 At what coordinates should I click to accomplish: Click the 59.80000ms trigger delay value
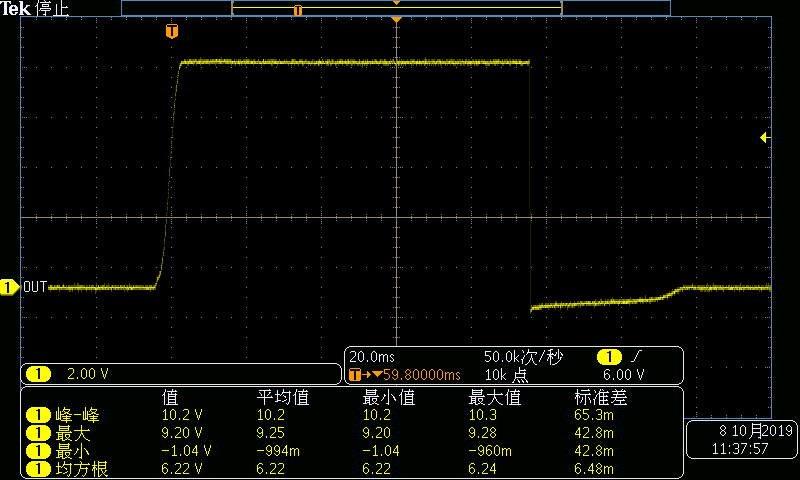422,375
